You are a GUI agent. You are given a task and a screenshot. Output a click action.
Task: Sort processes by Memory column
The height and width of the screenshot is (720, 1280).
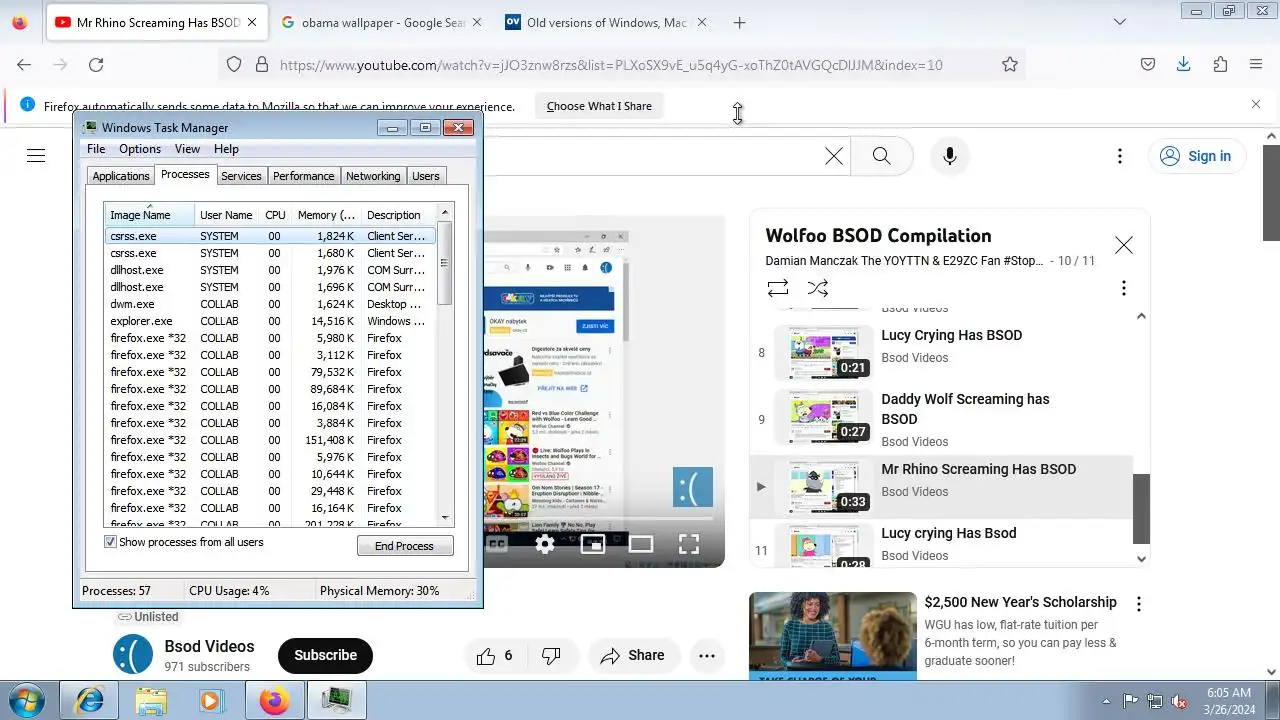326,215
